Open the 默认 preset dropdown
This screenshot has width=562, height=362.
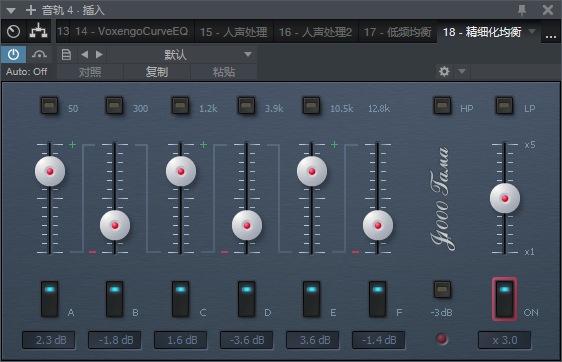click(181, 54)
